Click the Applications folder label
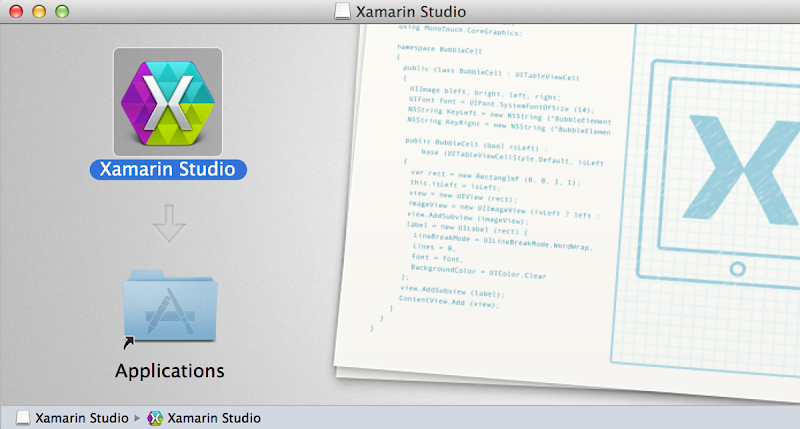 [169, 371]
